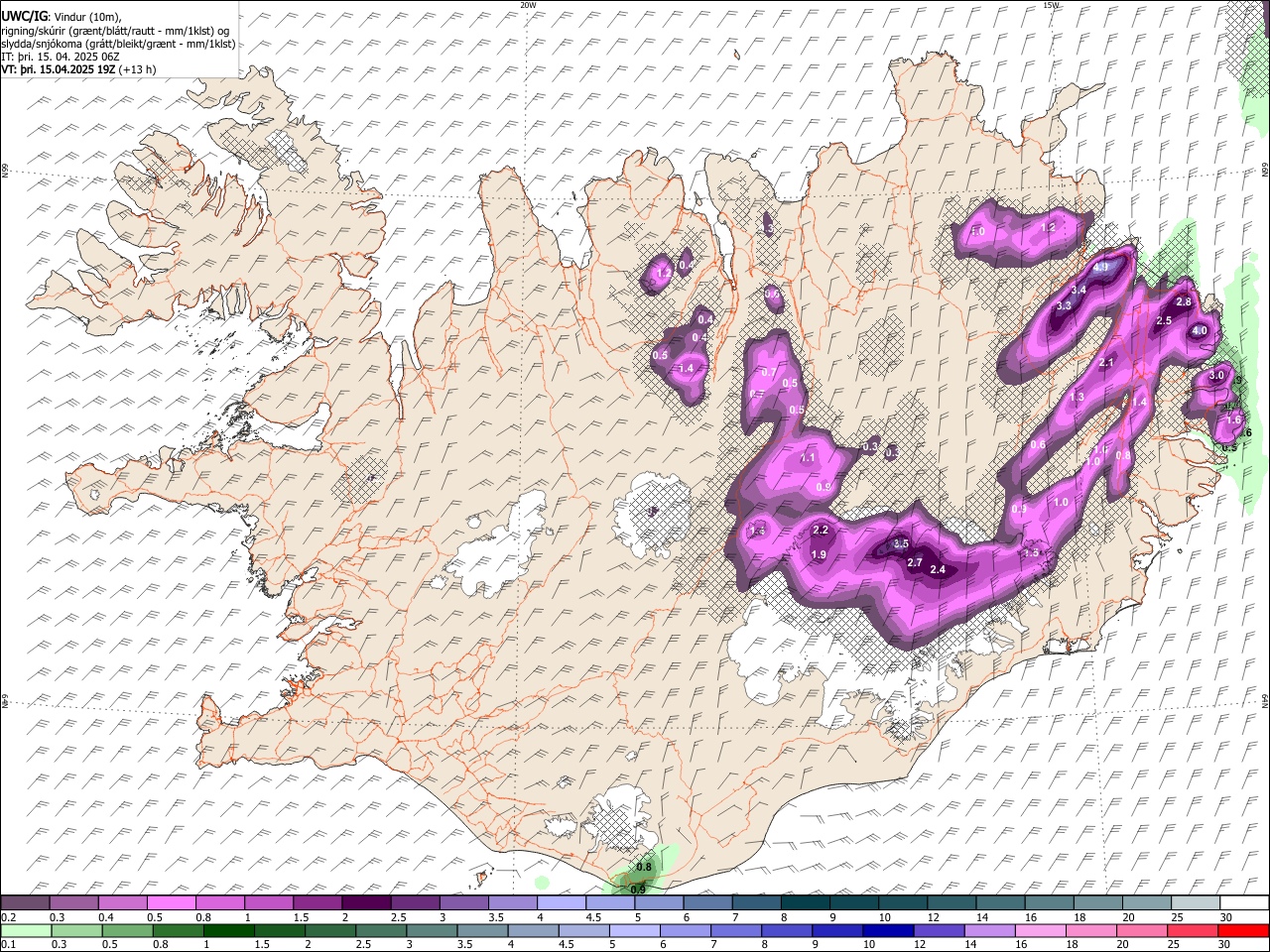Image resolution: width=1270 pixels, height=952 pixels.
Task: Click the valid time 'VT: þri. 15.04.2025 19Z'
Action: [x=59, y=69]
